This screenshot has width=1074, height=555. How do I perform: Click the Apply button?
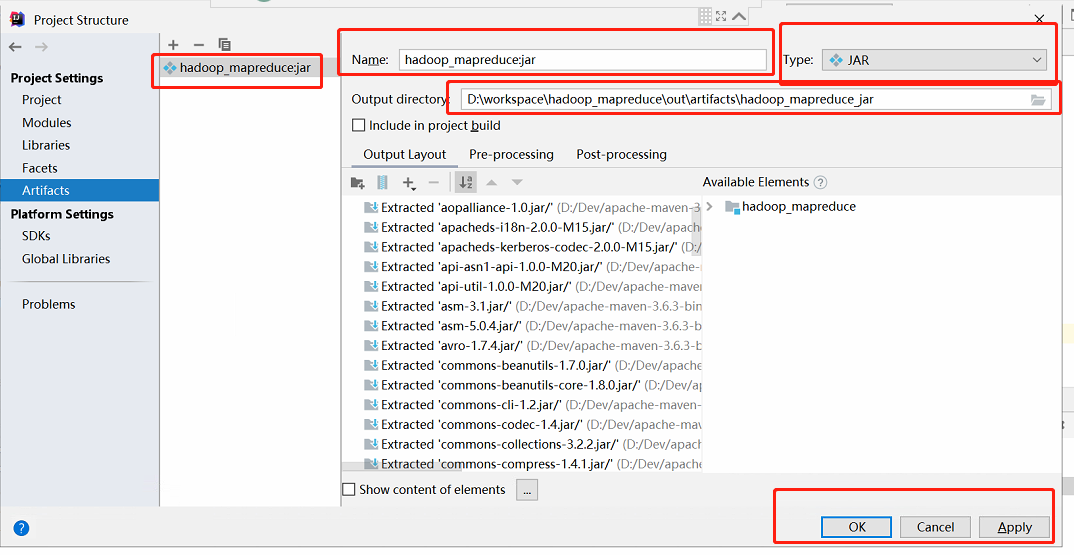[x=1014, y=527]
